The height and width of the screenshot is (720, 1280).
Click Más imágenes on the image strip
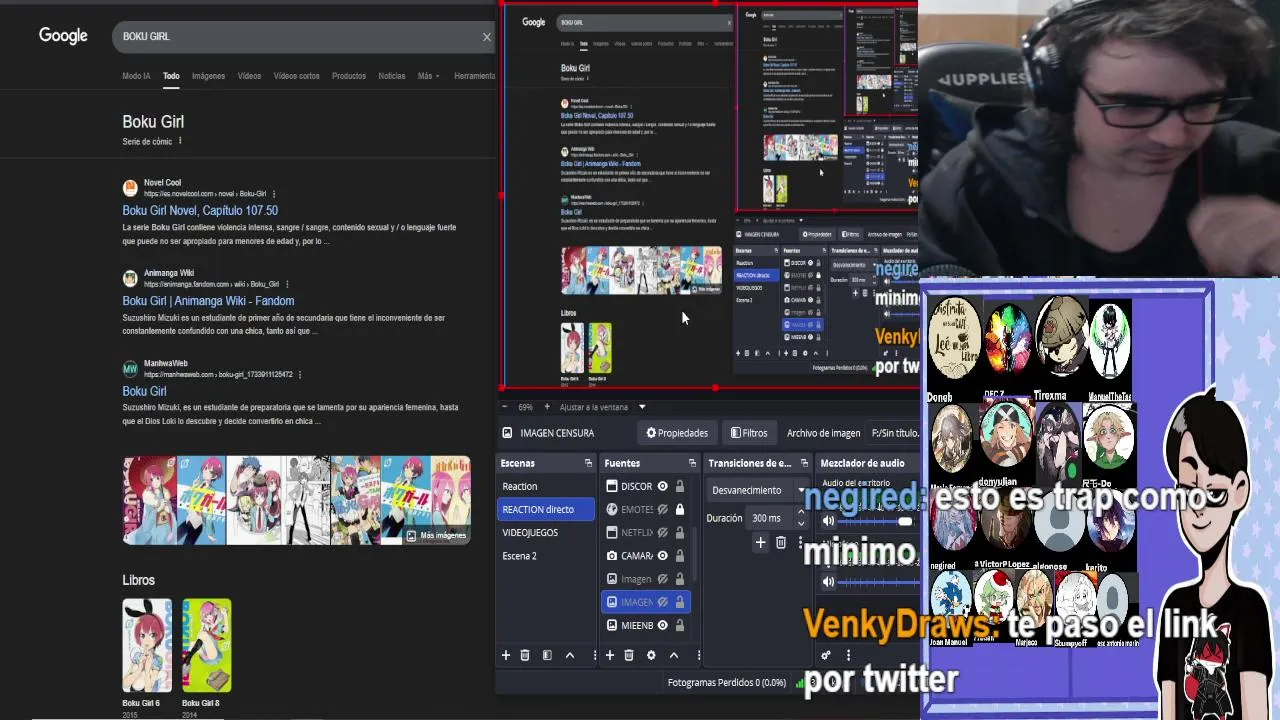436,535
